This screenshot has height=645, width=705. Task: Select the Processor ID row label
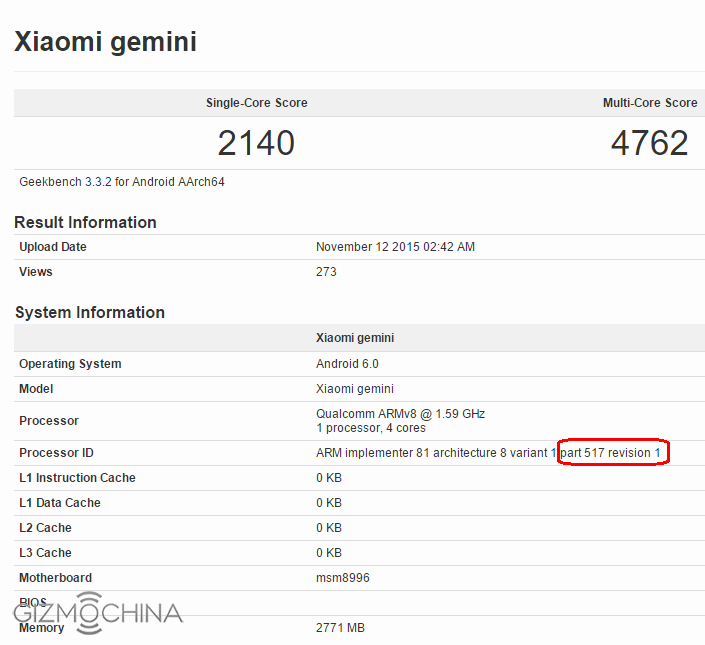[x=56, y=453]
